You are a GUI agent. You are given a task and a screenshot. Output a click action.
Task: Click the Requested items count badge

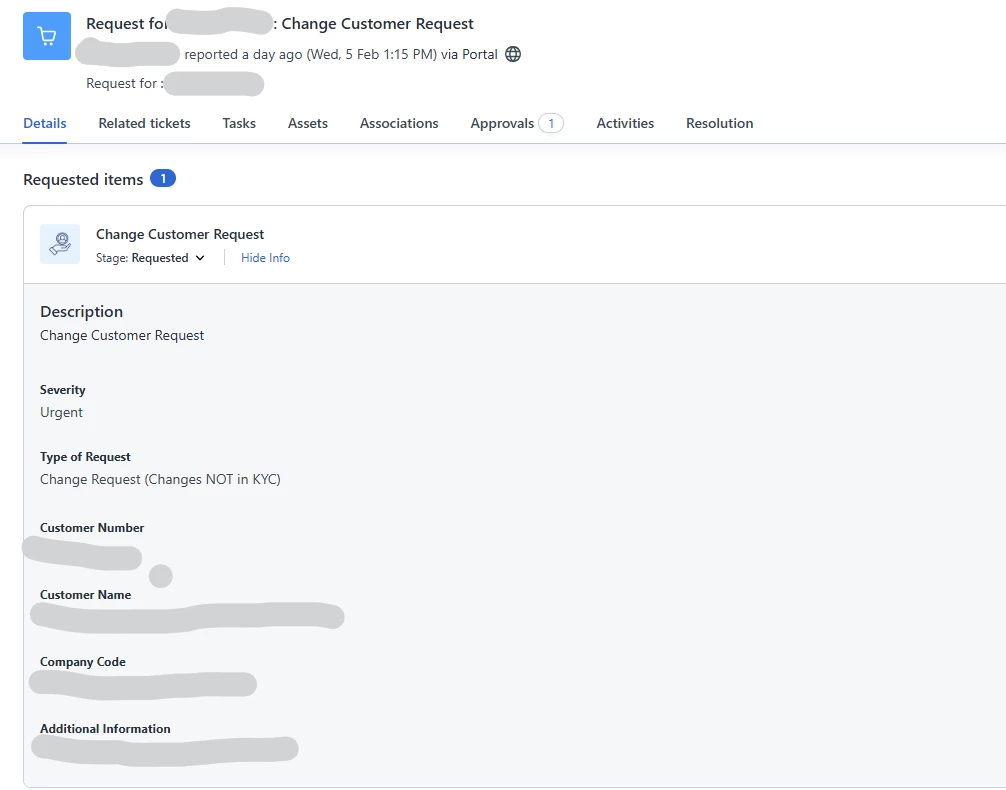(163, 178)
